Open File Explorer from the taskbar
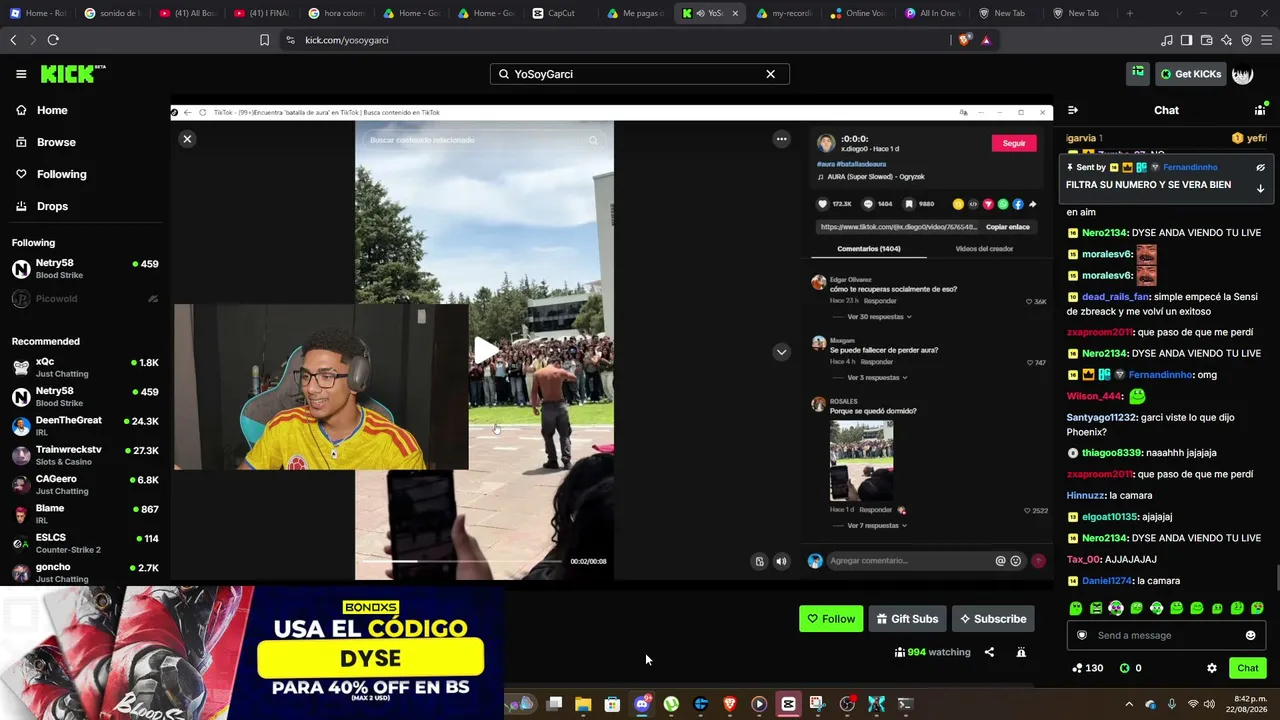This screenshot has width=1280, height=720. [x=583, y=704]
